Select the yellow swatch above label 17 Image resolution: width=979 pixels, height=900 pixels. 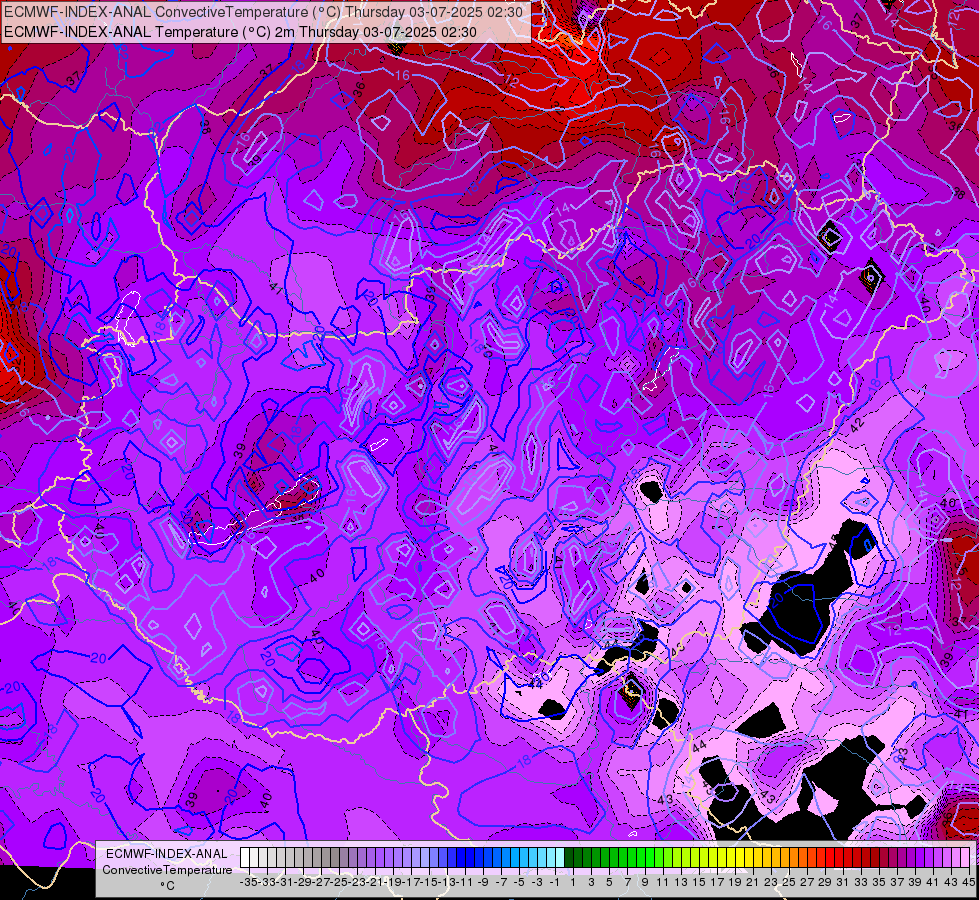tap(713, 857)
